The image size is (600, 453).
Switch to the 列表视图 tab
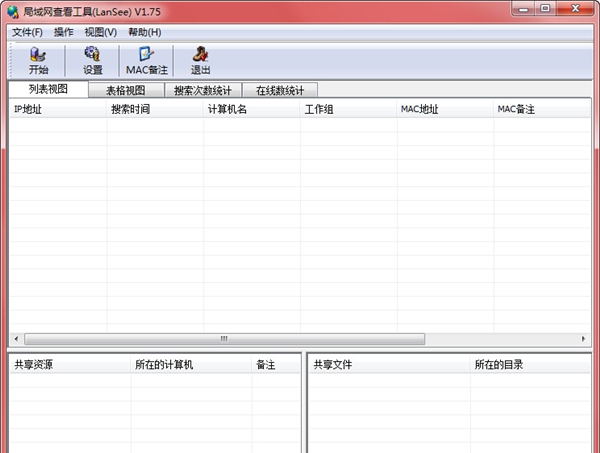tap(48, 89)
